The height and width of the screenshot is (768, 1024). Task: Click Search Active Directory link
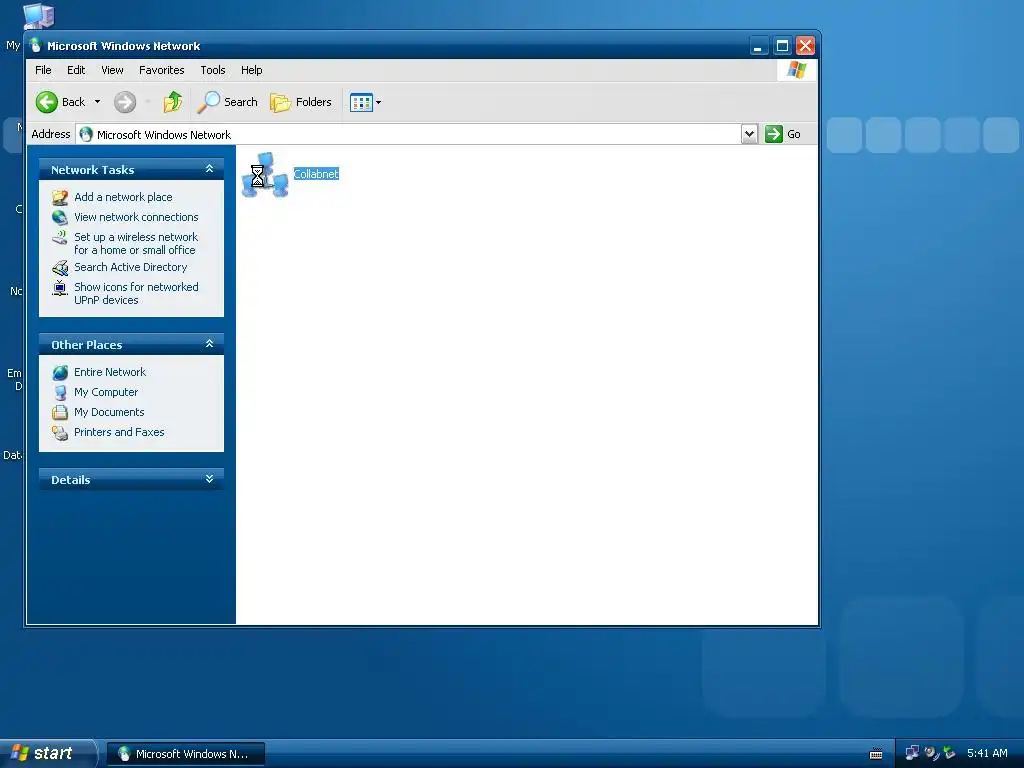tap(131, 267)
